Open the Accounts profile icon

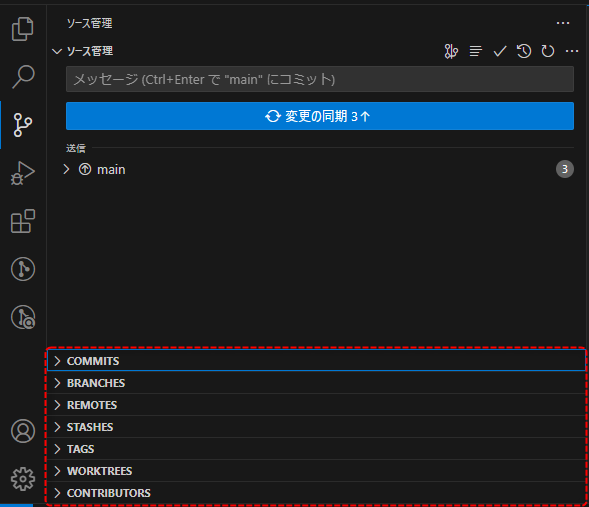23,431
